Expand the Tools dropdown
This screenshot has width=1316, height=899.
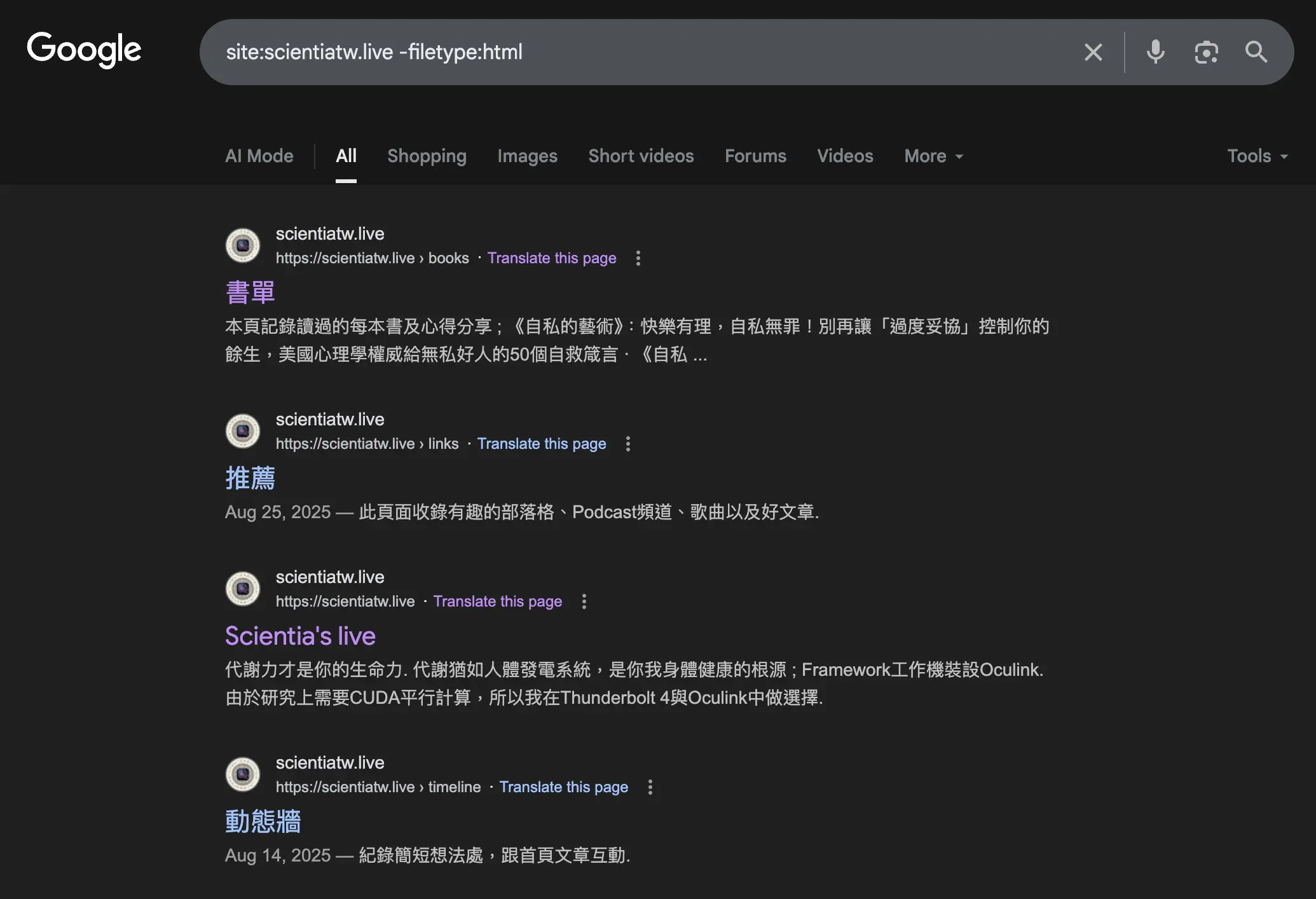coord(1258,156)
